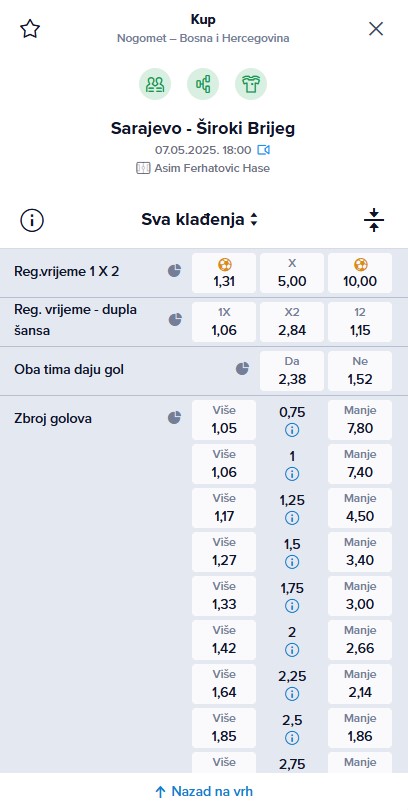Select home win odds 1,31
The height and width of the screenshot is (810, 408).
tap(224, 273)
